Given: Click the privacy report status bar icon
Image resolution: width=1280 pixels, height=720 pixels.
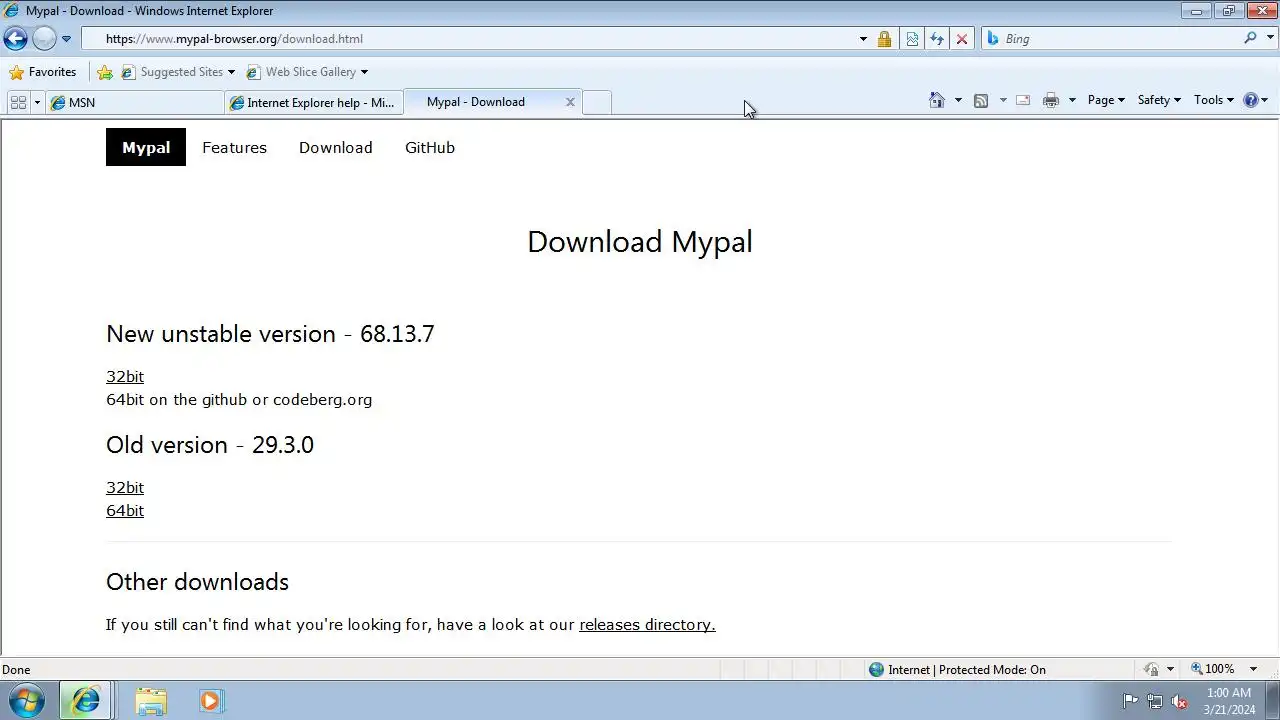Looking at the screenshot, I should pos(1151,670).
